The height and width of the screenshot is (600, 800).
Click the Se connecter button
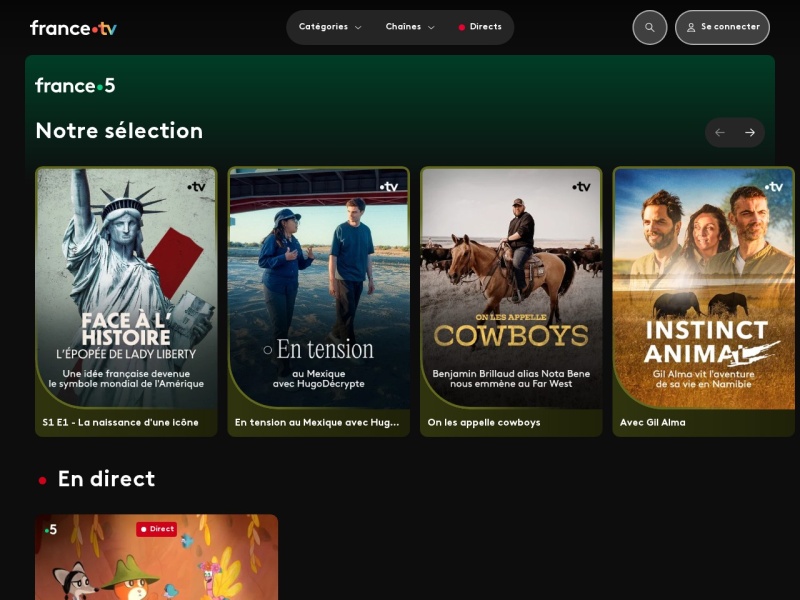point(722,28)
